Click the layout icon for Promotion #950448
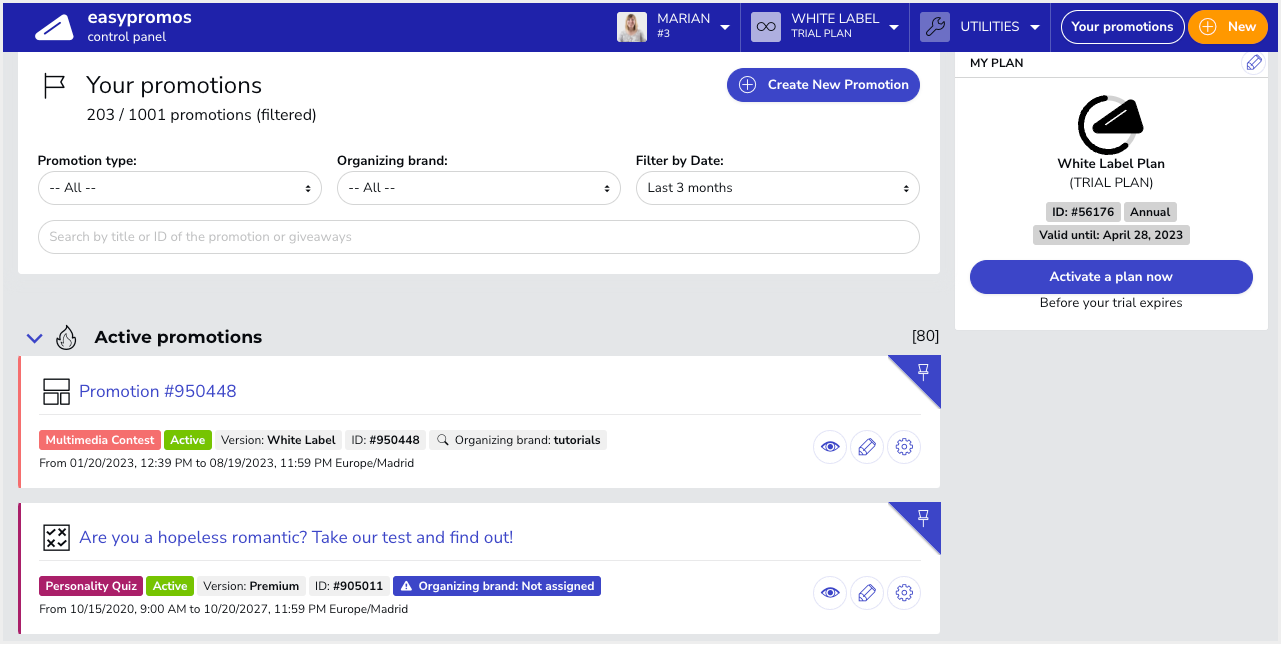Image resolution: width=1281 pixels, height=645 pixels. (57, 392)
